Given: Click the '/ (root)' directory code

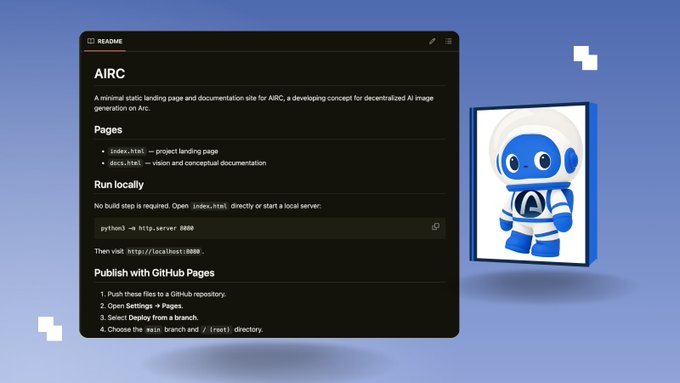Looking at the screenshot, I should tap(216, 330).
